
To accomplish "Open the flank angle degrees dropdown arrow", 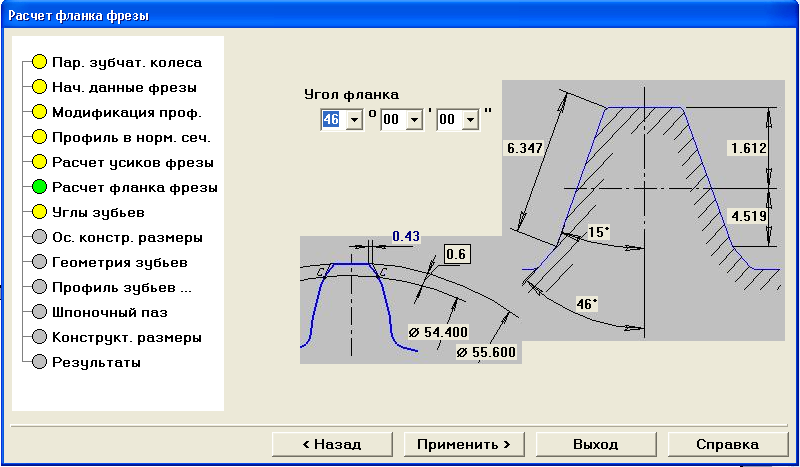I will 354,120.
